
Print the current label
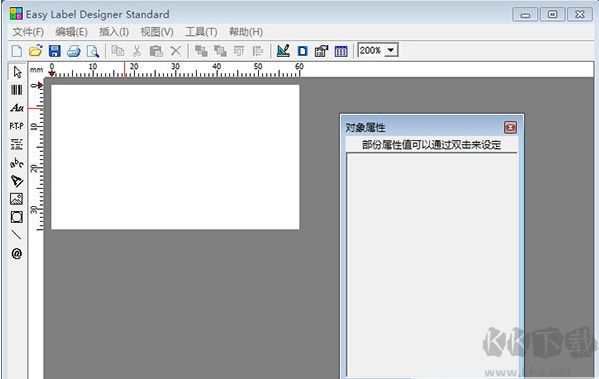[x=74, y=51]
